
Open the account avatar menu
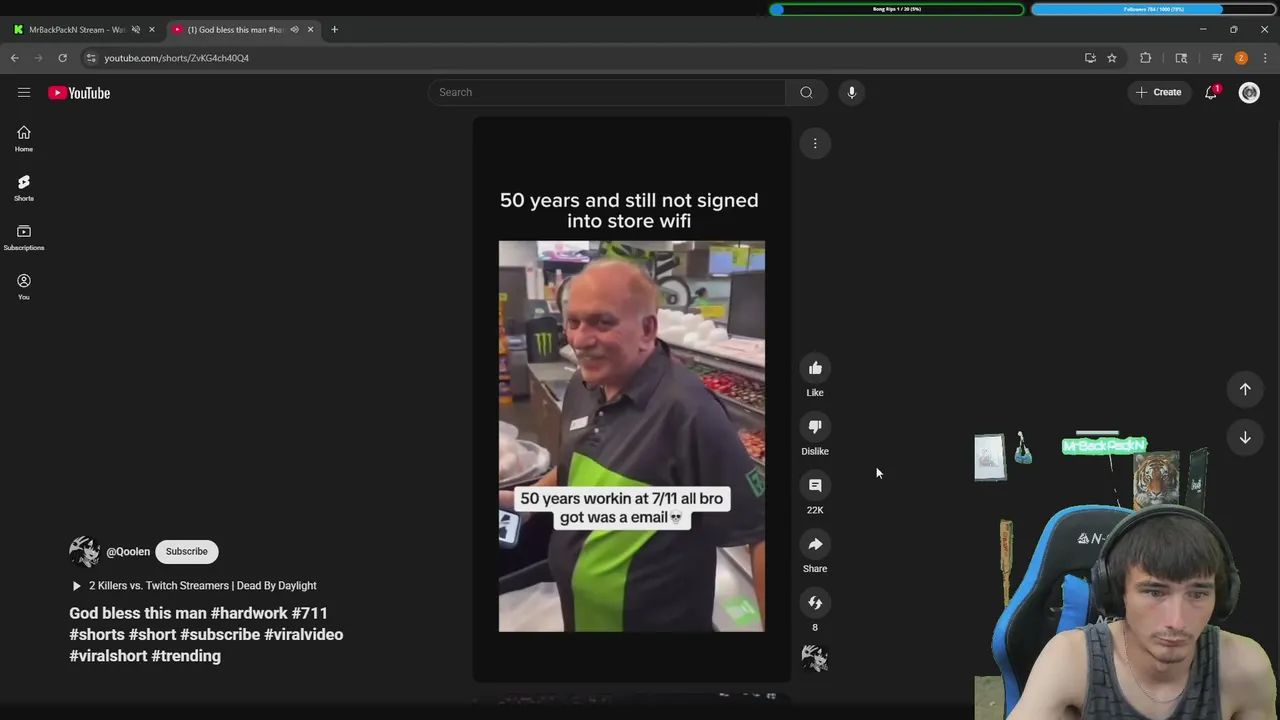click(1249, 92)
